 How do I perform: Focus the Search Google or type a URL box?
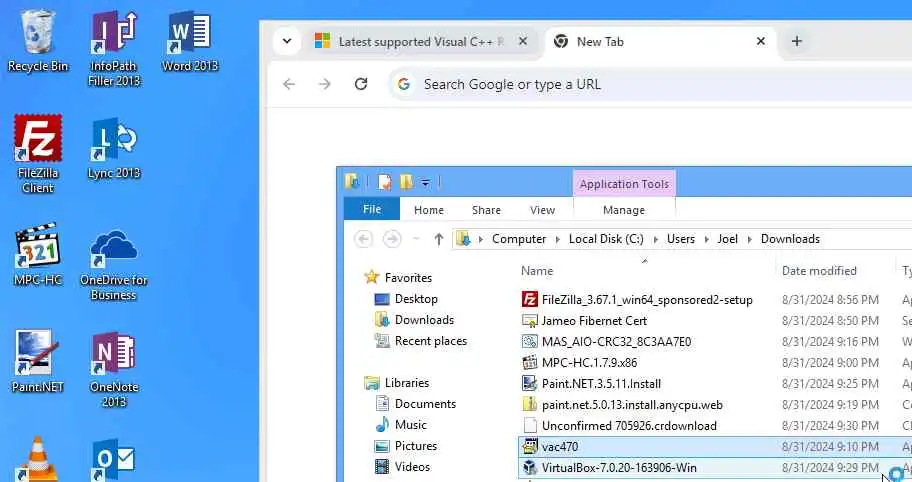coord(649,84)
